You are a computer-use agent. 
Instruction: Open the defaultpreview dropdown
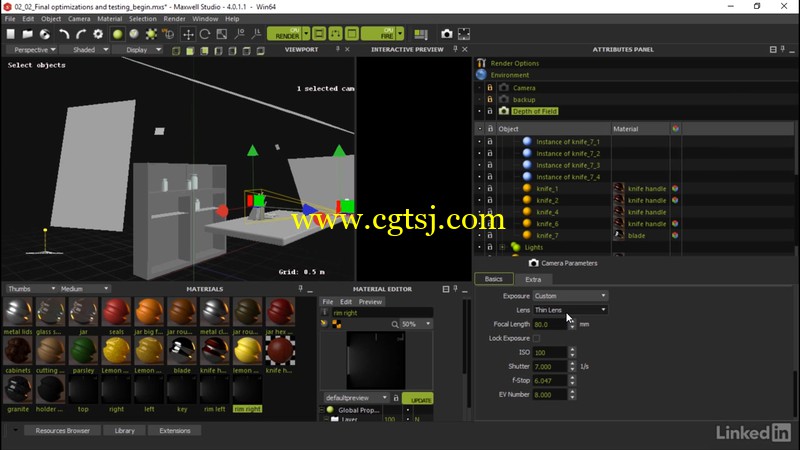[356, 398]
